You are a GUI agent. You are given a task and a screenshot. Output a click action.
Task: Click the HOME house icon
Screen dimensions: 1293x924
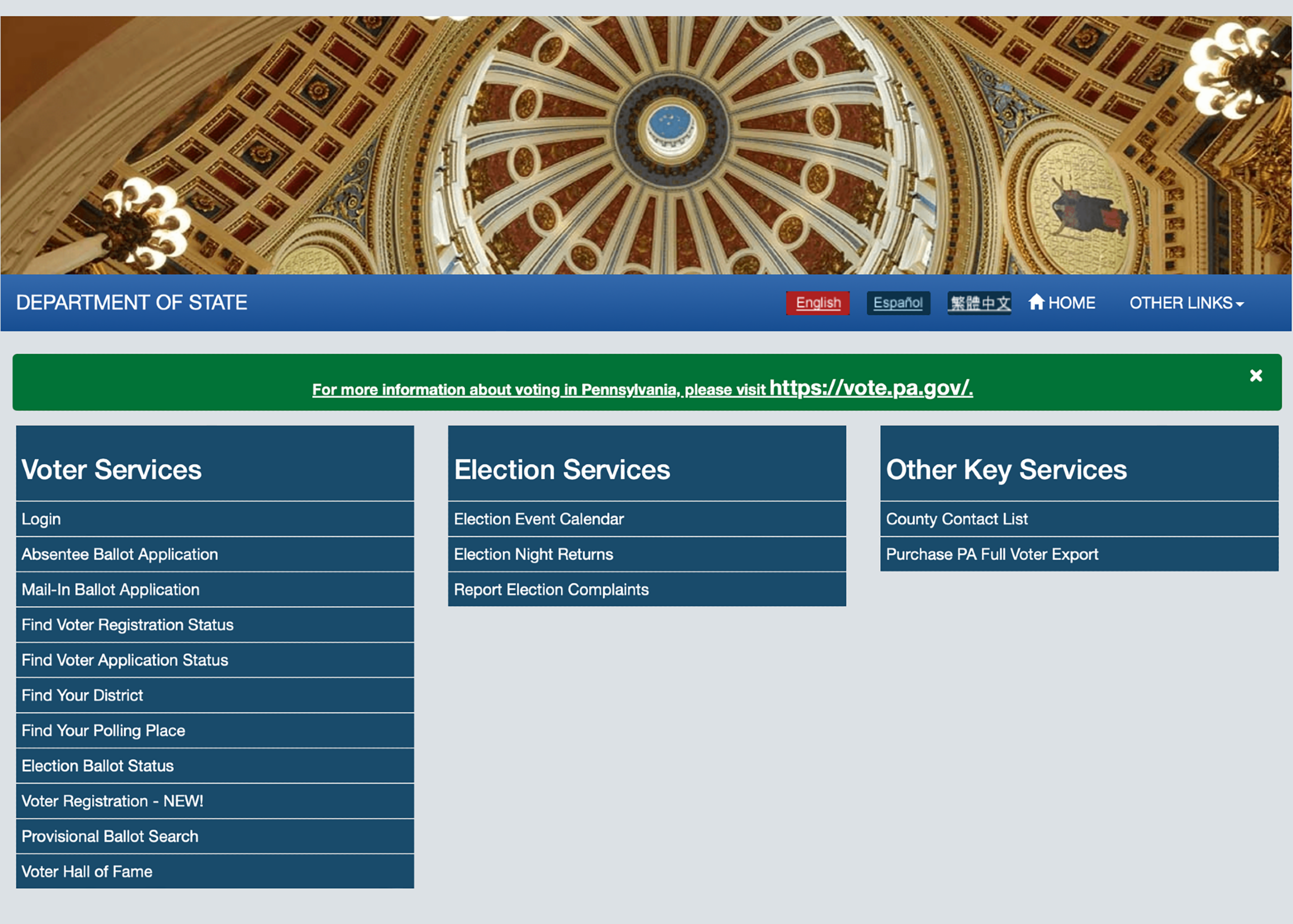[x=1036, y=302]
